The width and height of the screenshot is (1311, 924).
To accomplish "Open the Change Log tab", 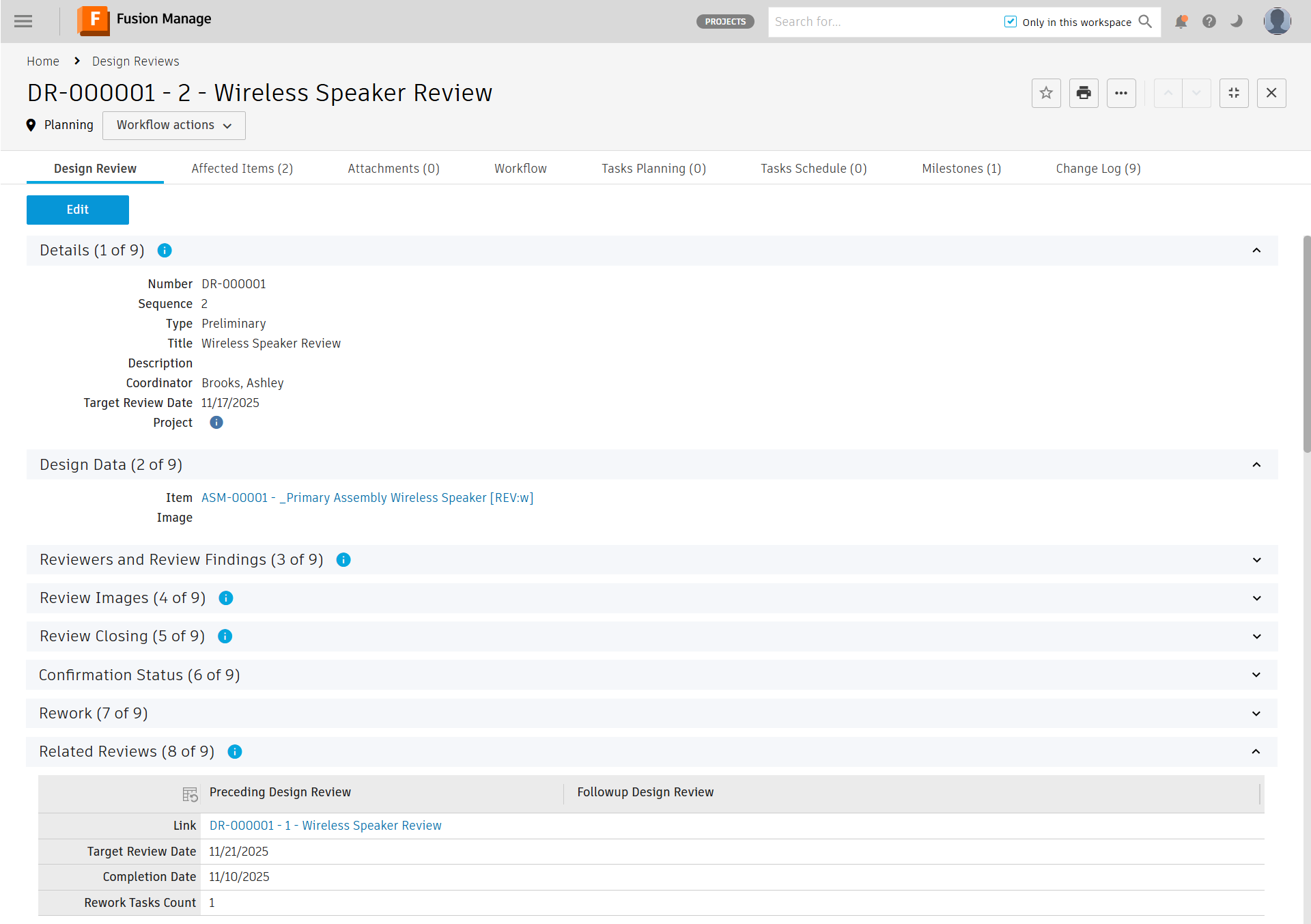I will [x=1098, y=169].
